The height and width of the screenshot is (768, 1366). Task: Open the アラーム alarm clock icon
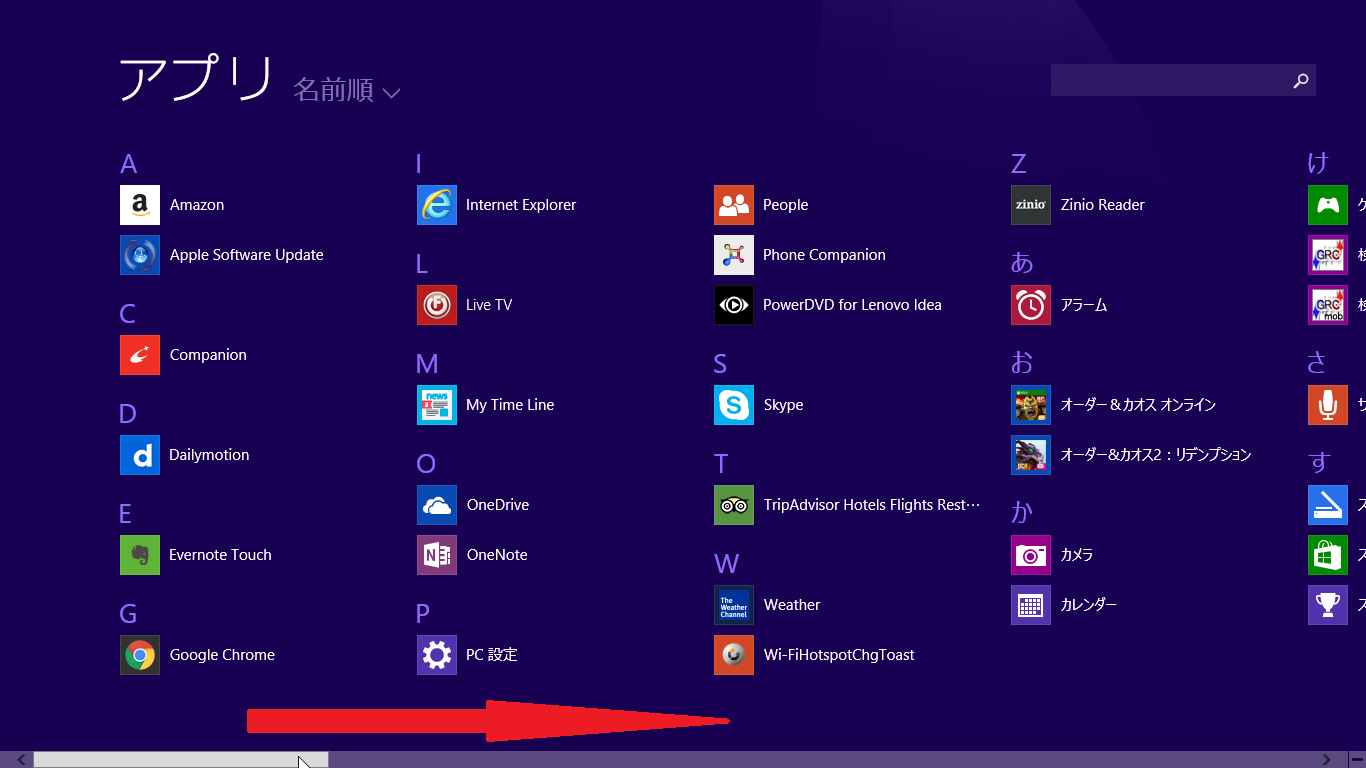pyautogui.click(x=1031, y=305)
